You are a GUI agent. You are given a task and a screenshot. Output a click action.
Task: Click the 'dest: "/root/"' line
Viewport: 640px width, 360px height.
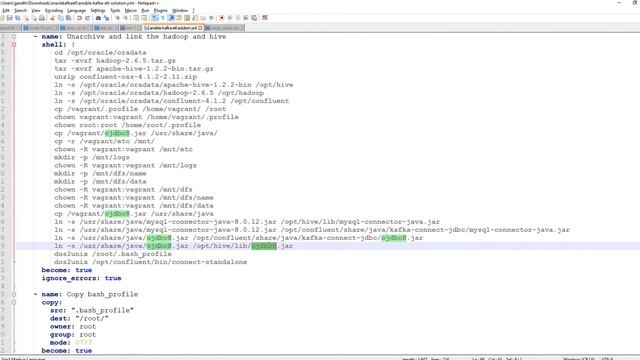click(79, 318)
